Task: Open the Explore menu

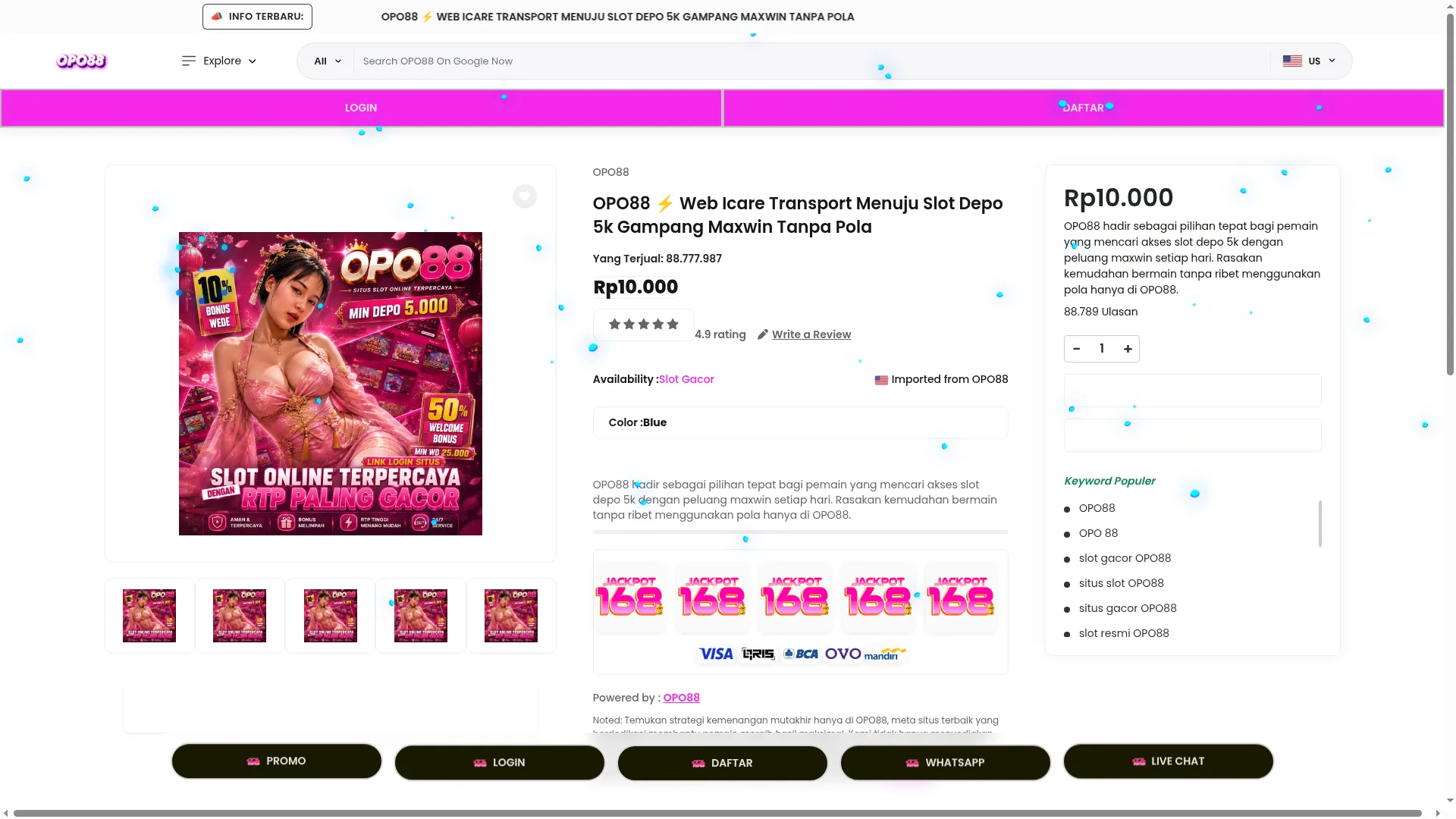Action: point(219,61)
